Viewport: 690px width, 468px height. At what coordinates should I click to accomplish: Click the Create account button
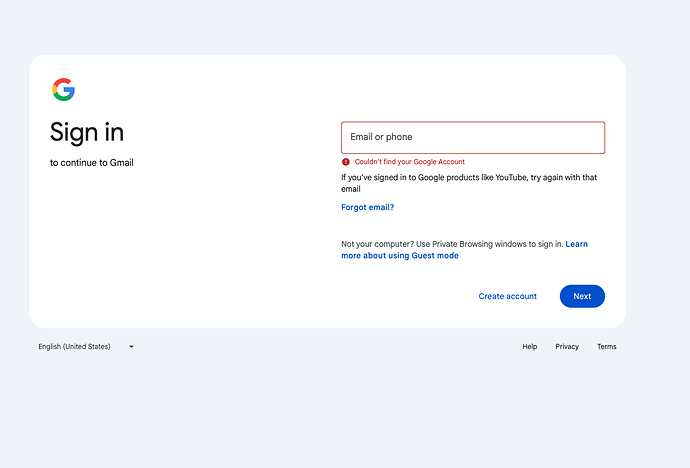(507, 296)
